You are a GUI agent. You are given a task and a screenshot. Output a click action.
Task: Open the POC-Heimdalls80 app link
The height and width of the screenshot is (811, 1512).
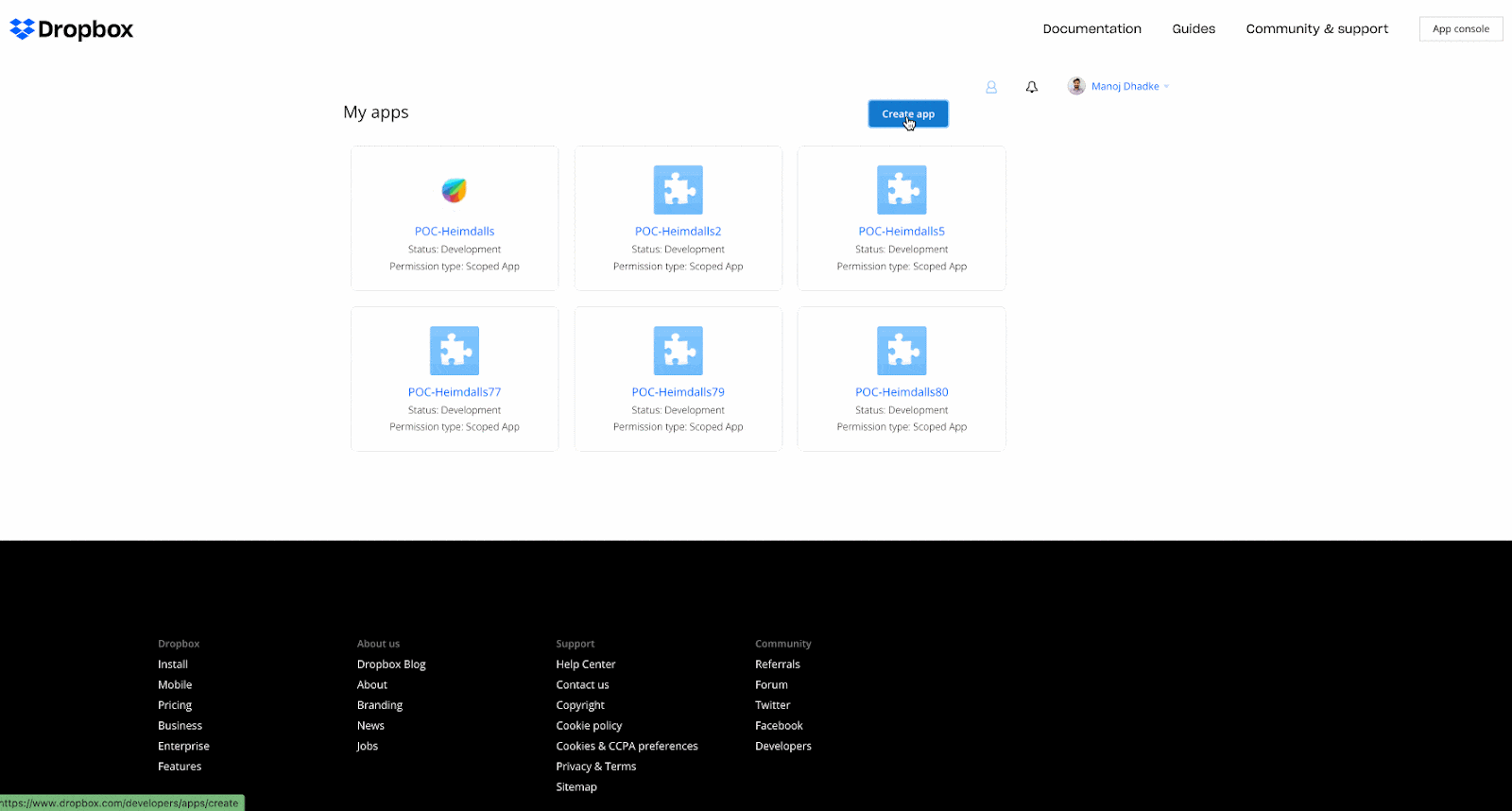902,392
